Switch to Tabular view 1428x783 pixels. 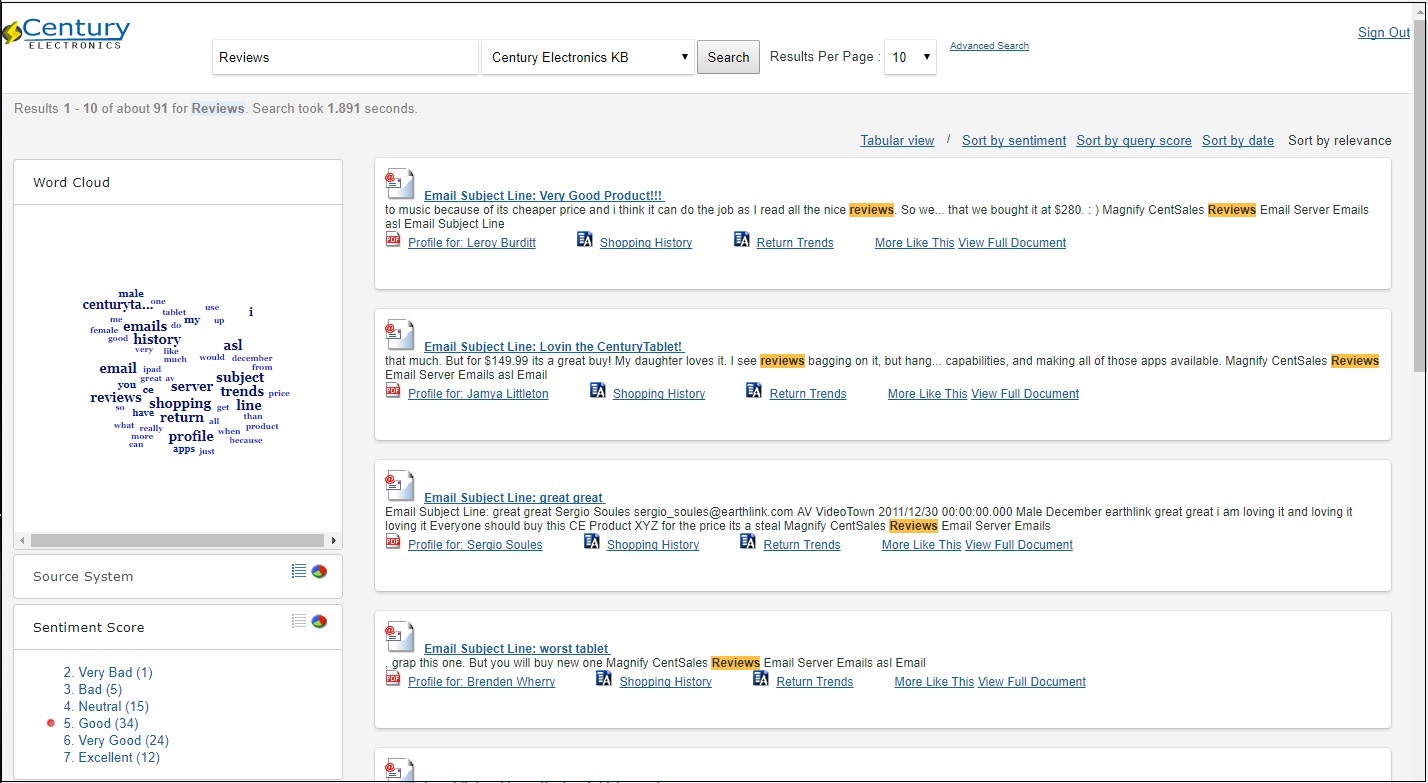point(897,141)
